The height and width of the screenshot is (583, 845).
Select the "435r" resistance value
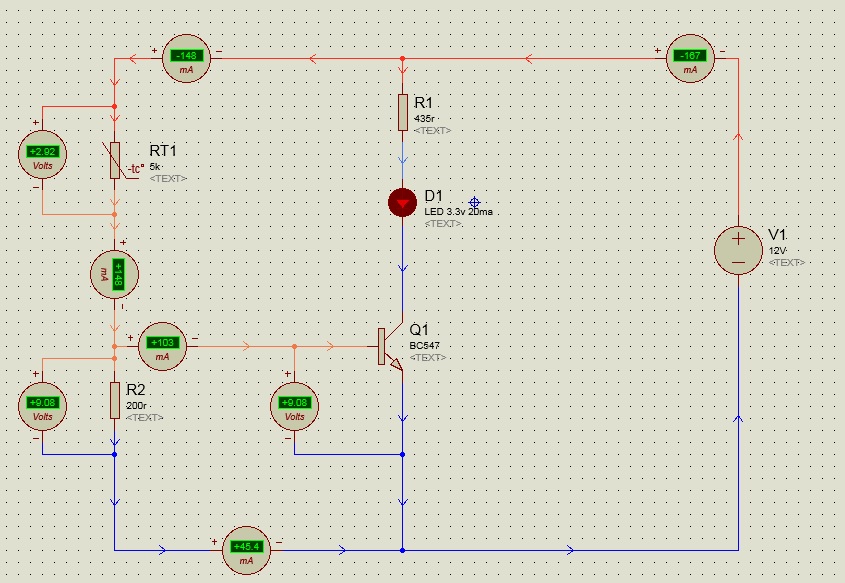(x=424, y=119)
